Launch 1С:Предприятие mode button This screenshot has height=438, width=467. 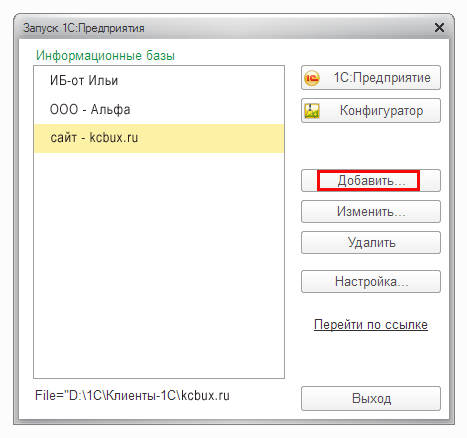(x=371, y=78)
